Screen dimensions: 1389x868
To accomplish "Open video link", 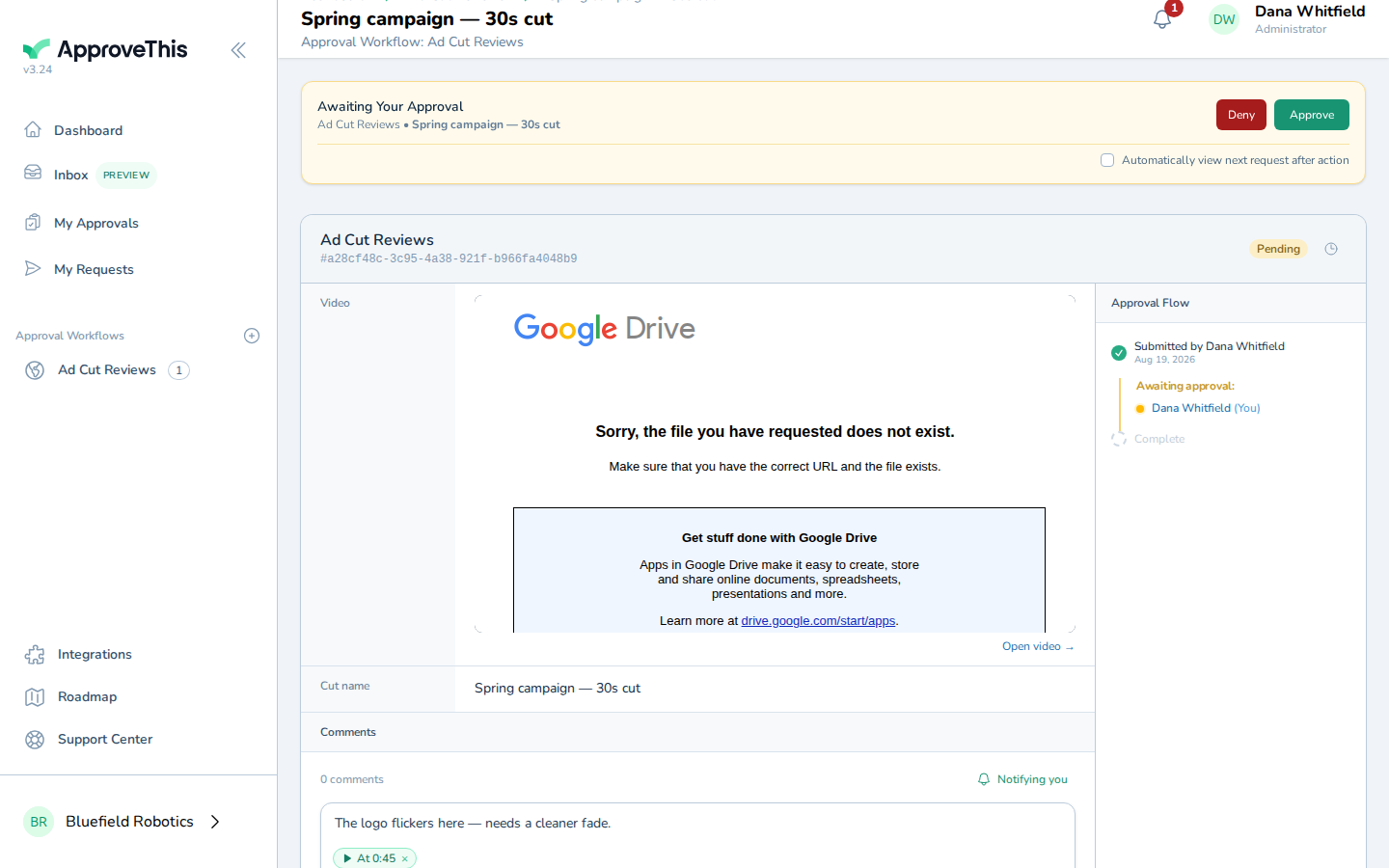I will click(x=1038, y=646).
